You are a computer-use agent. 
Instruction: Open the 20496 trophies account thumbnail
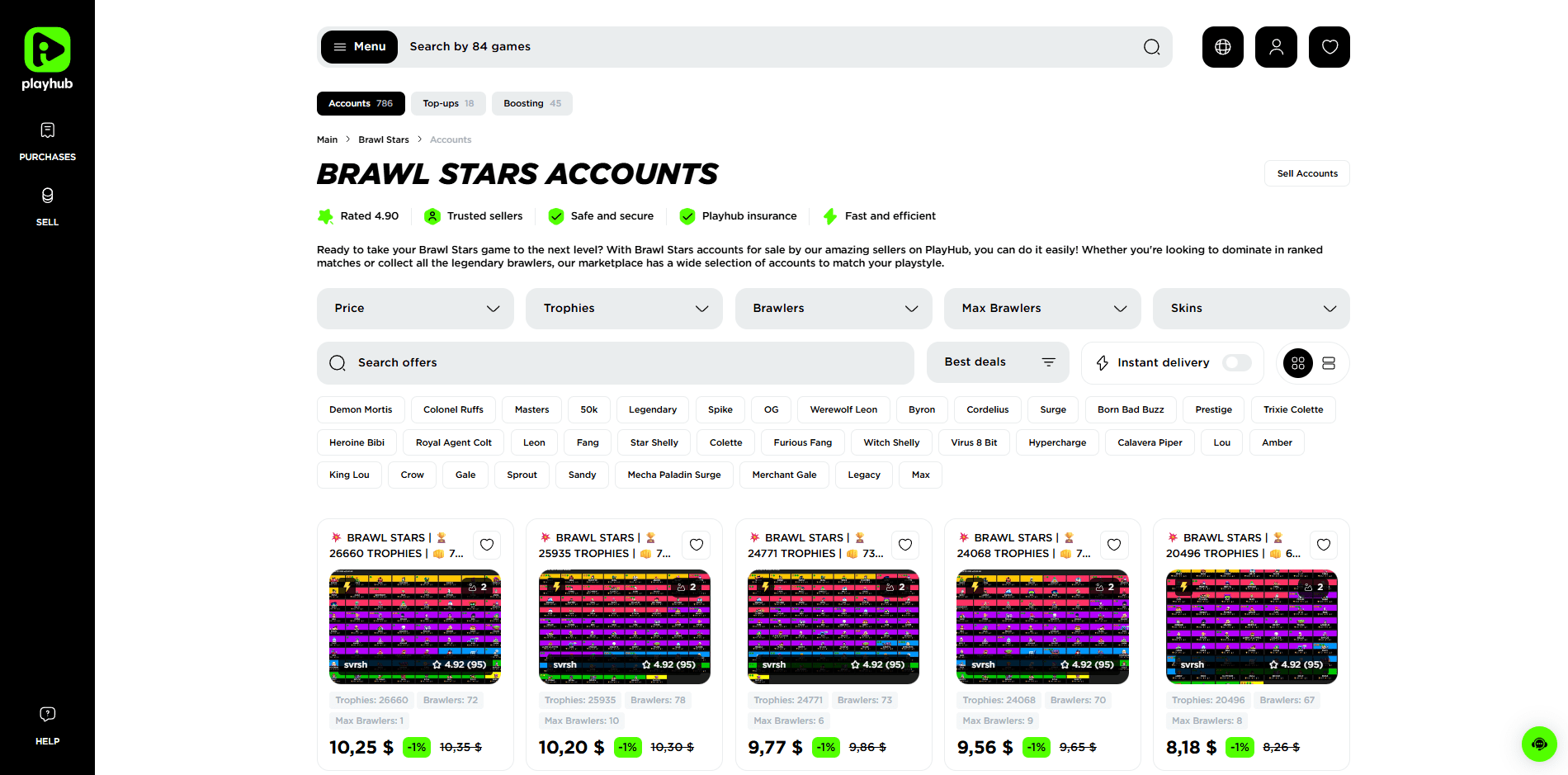tap(1251, 626)
